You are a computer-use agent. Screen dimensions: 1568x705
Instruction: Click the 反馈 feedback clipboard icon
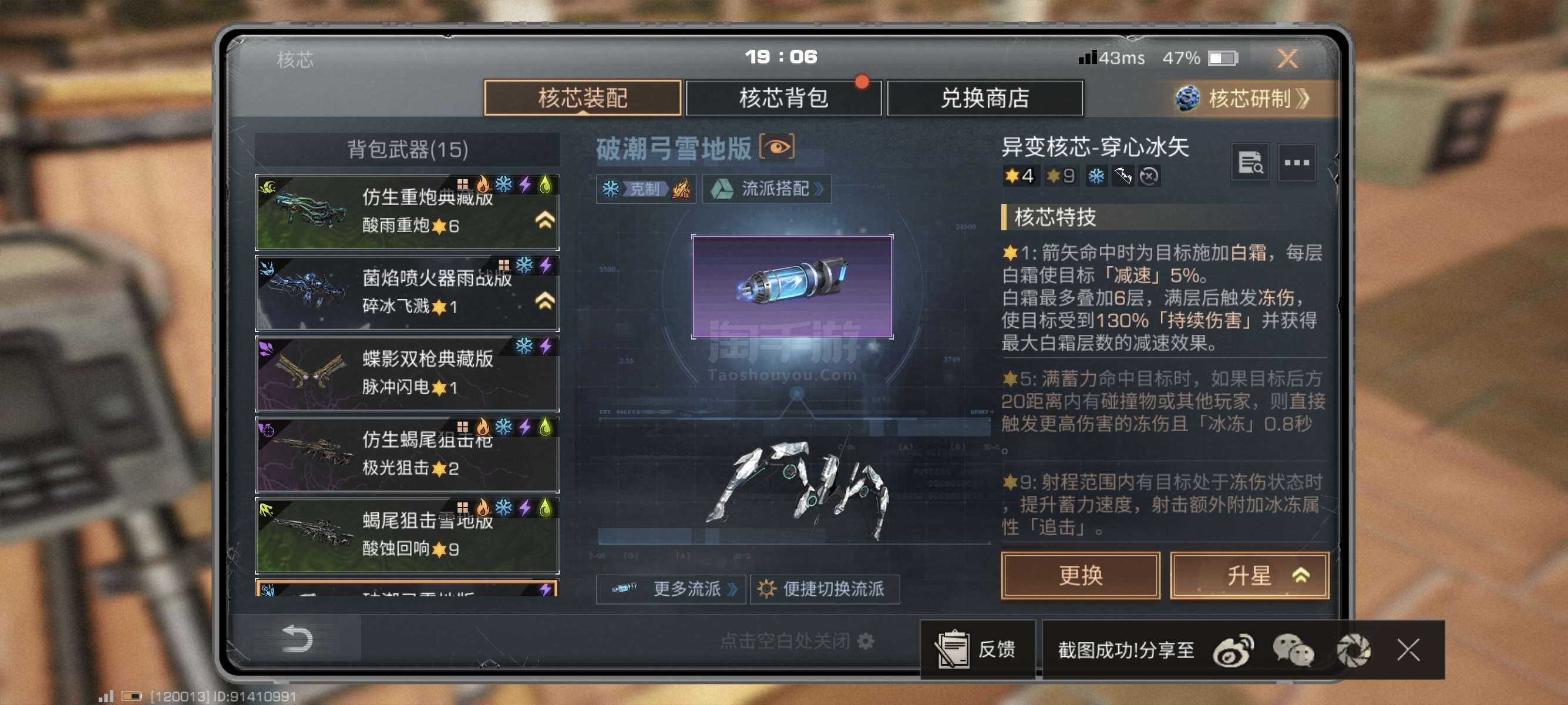tap(953, 650)
